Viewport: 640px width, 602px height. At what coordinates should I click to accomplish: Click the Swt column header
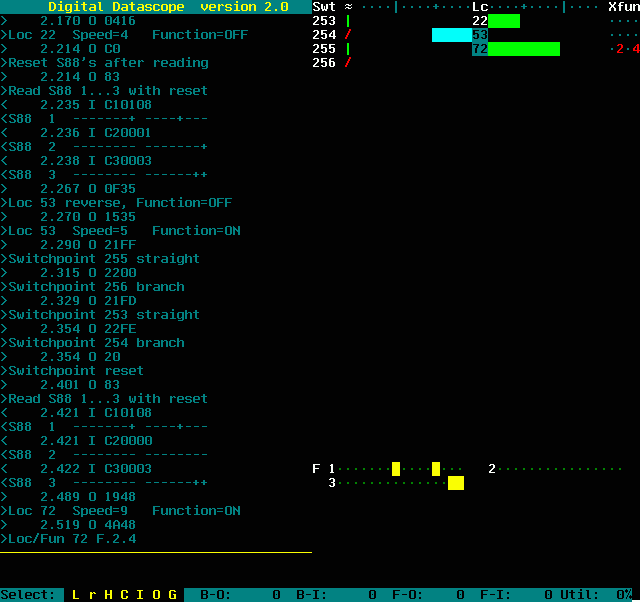click(x=324, y=7)
